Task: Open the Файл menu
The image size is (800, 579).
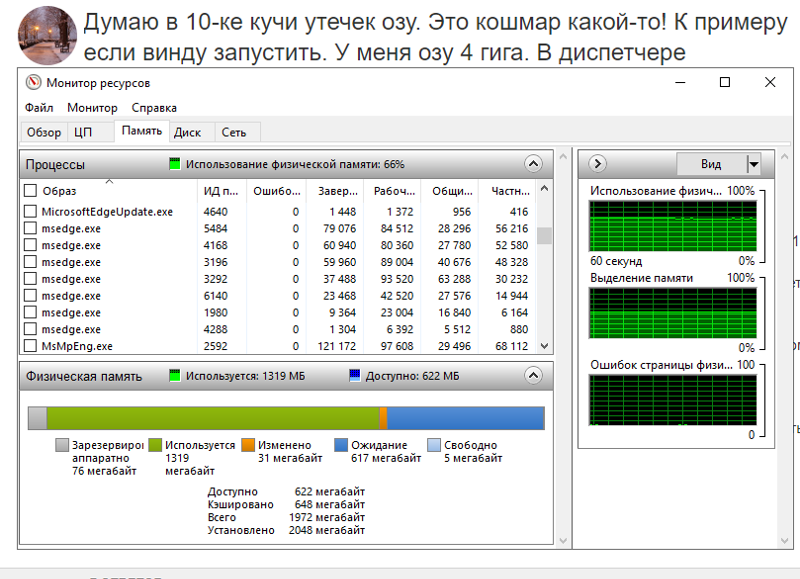Action: (40, 108)
